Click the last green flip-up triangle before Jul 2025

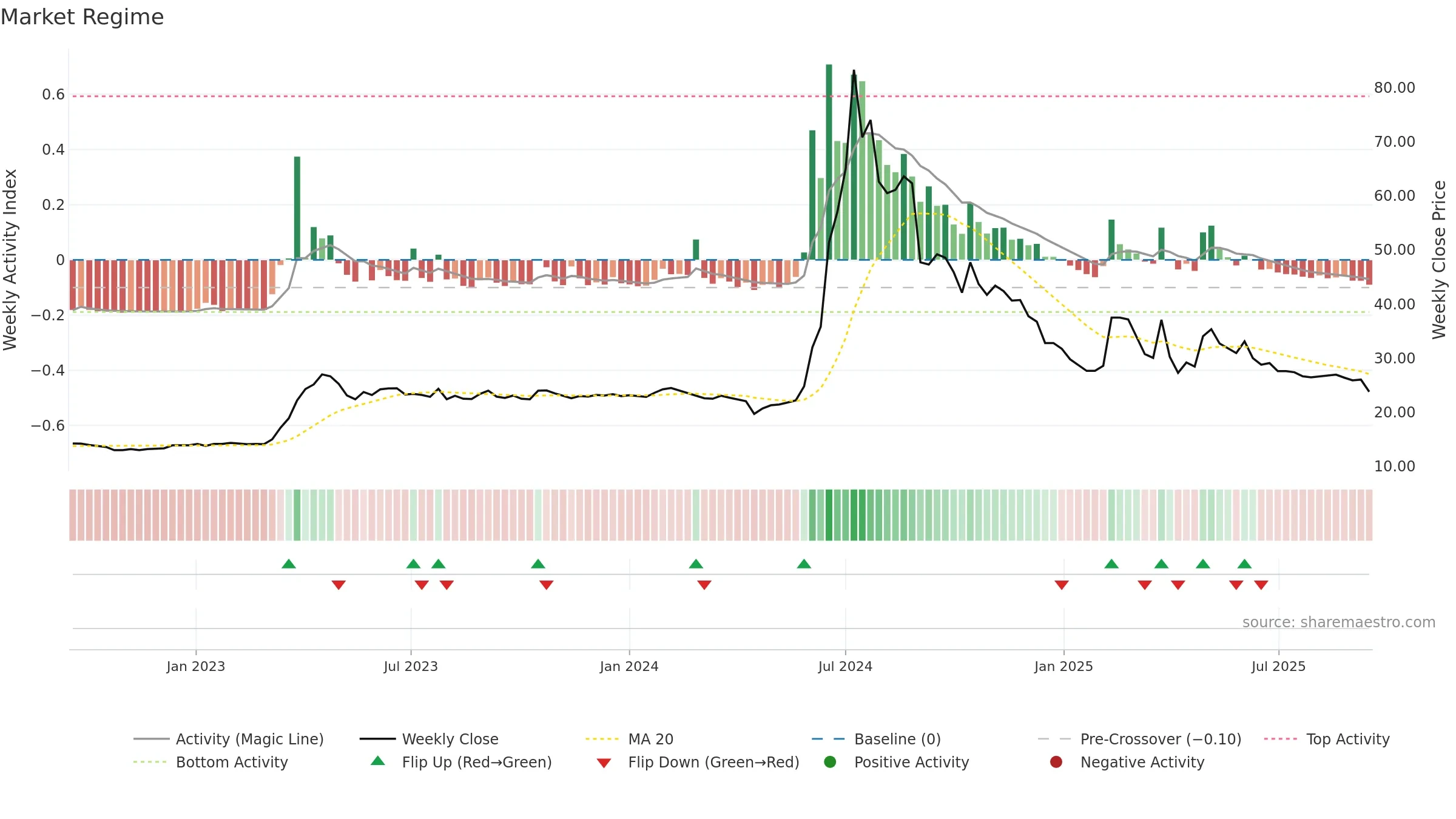[x=1244, y=564]
